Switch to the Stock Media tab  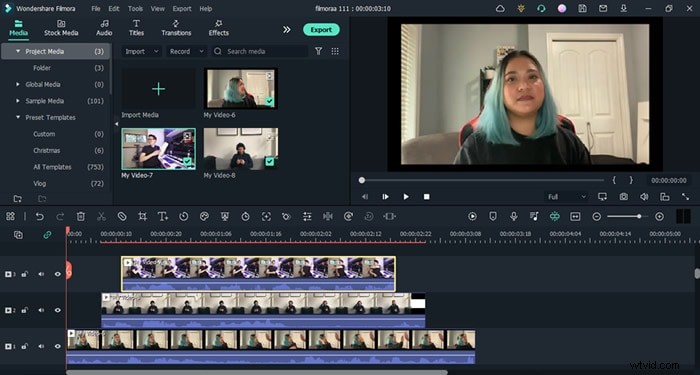(61, 28)
